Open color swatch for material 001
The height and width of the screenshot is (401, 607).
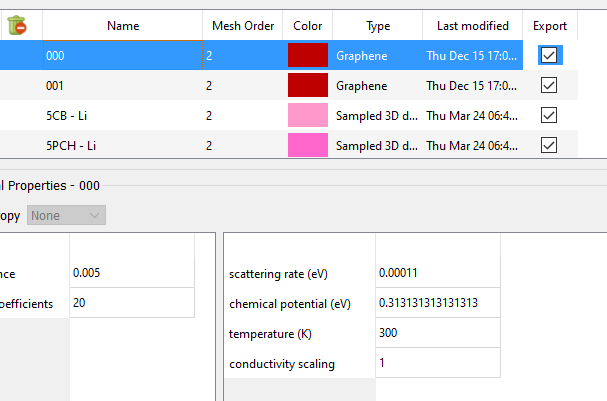coord(308,86)
